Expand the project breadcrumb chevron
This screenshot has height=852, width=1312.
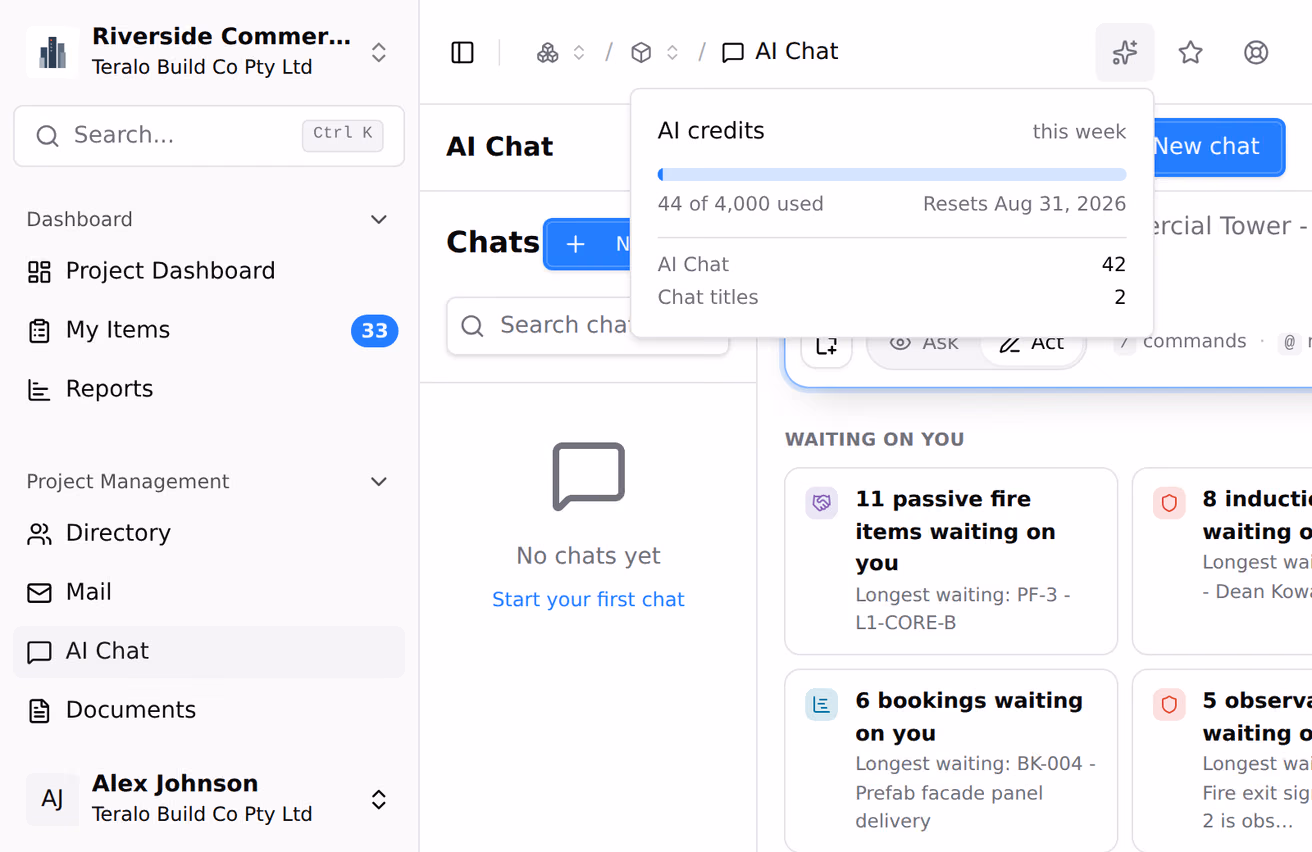coord(673,52)
